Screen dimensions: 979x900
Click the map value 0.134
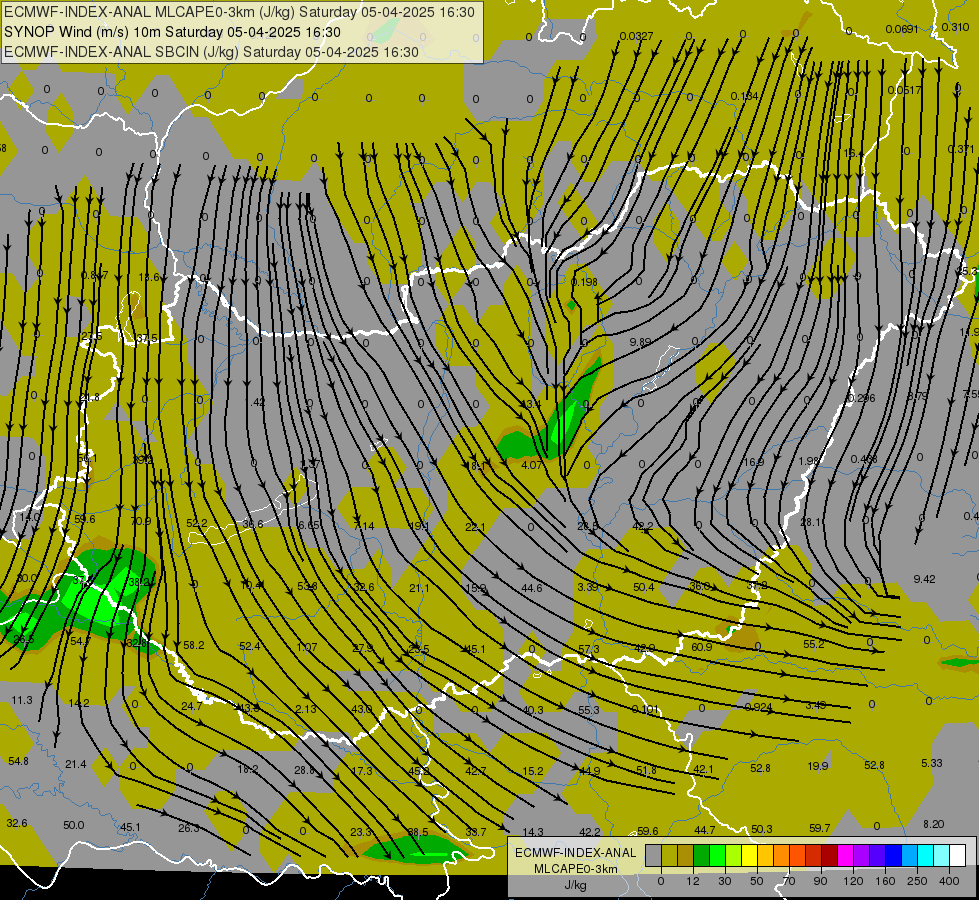coord(744,96)
